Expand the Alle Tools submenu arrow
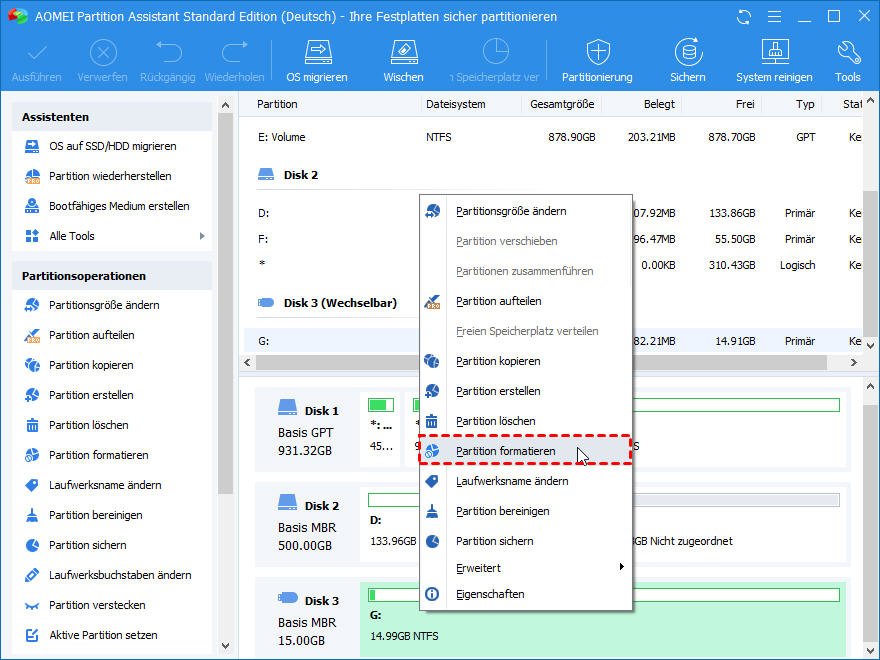Image resolution: width=880 pixels, height=660 pixels. point(202,236)
